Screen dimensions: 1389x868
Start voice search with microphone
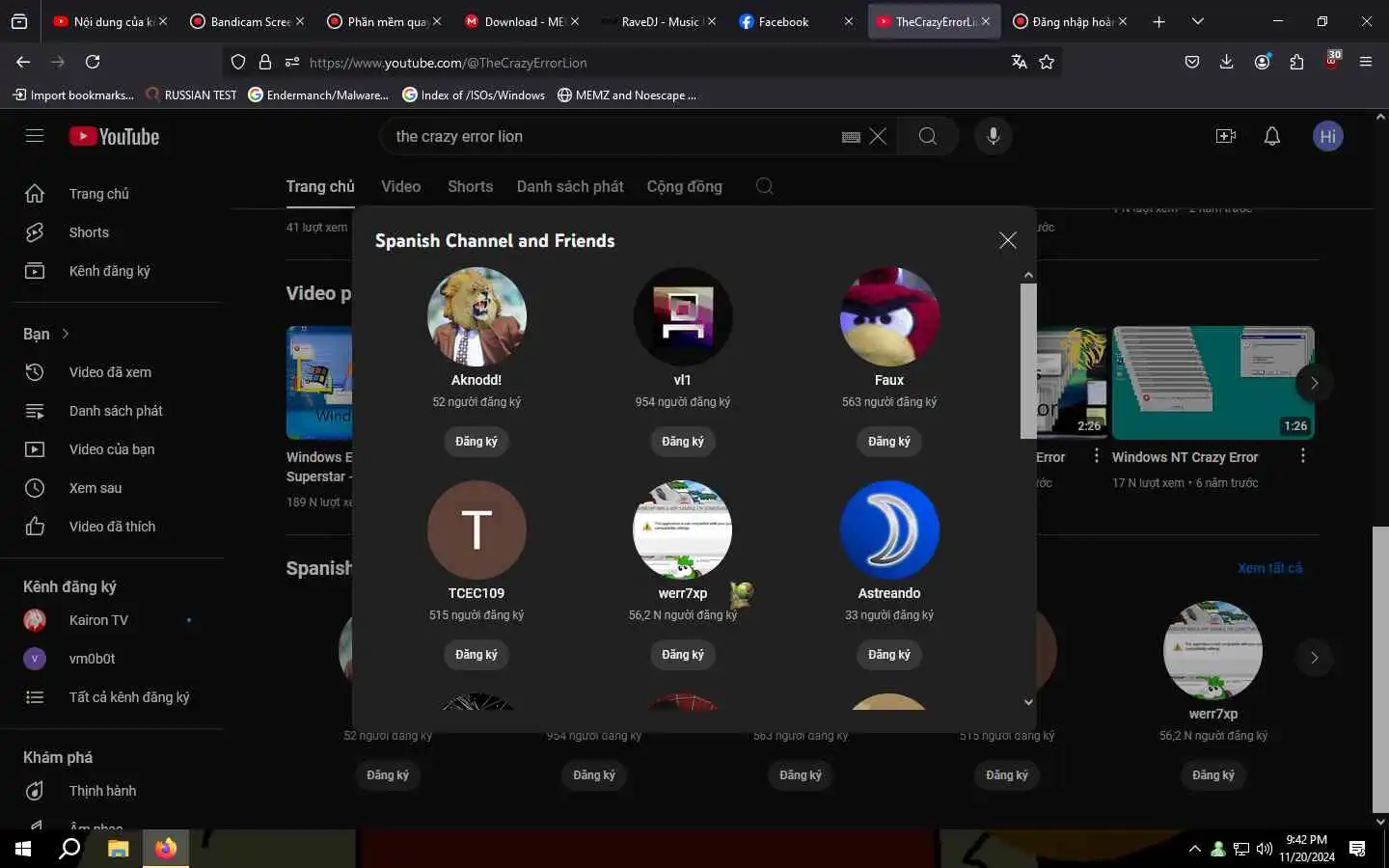click(x=993, y=136)
